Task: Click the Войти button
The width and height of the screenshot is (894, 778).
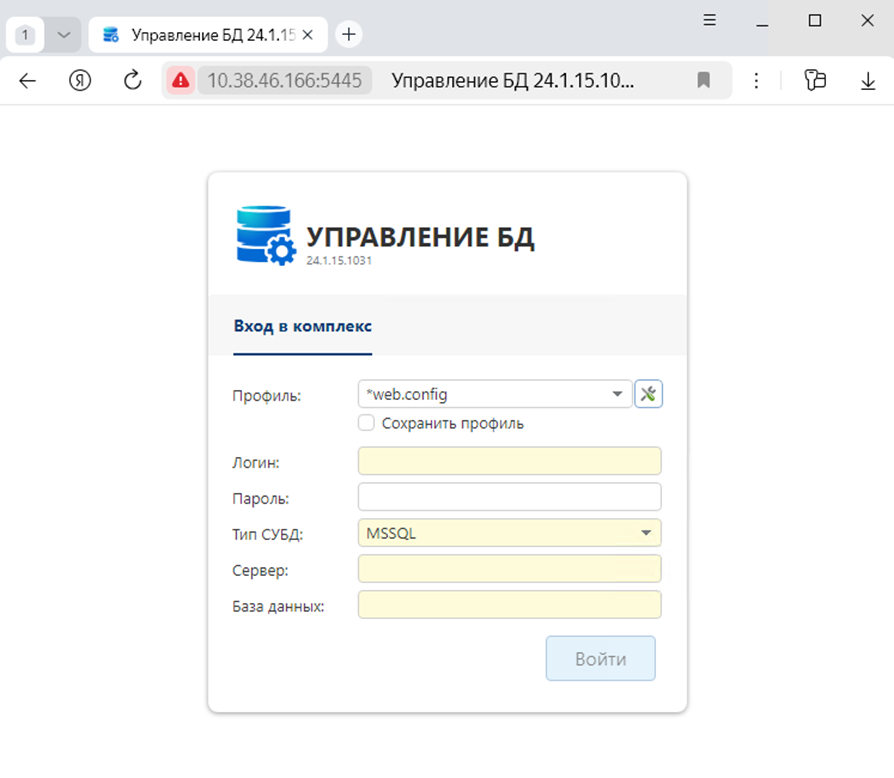Action: 600,658
